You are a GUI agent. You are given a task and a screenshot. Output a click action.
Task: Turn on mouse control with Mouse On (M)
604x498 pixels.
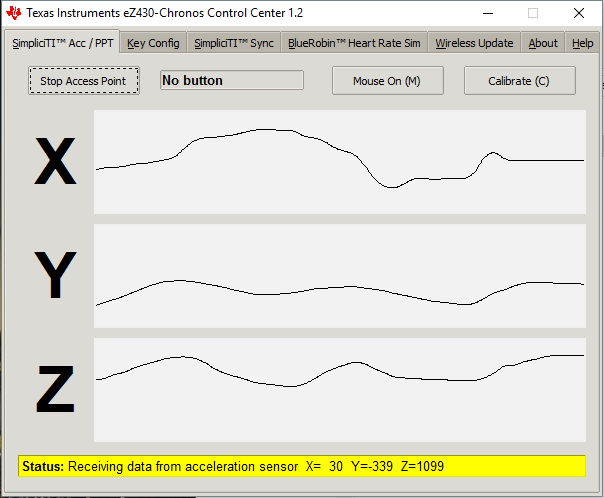click(x=388, y=80)
